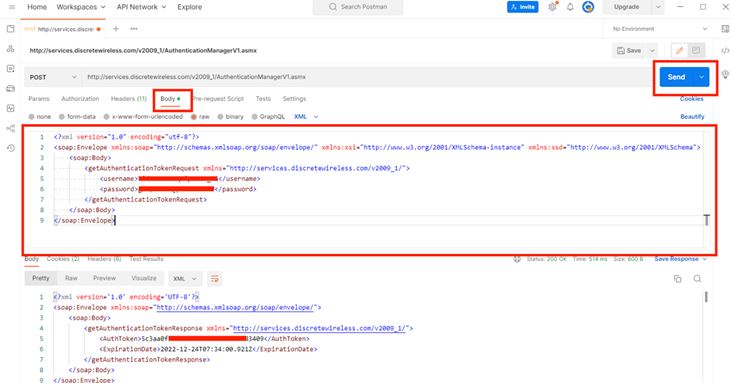Open response Headers (6) tab

[104, 259]
